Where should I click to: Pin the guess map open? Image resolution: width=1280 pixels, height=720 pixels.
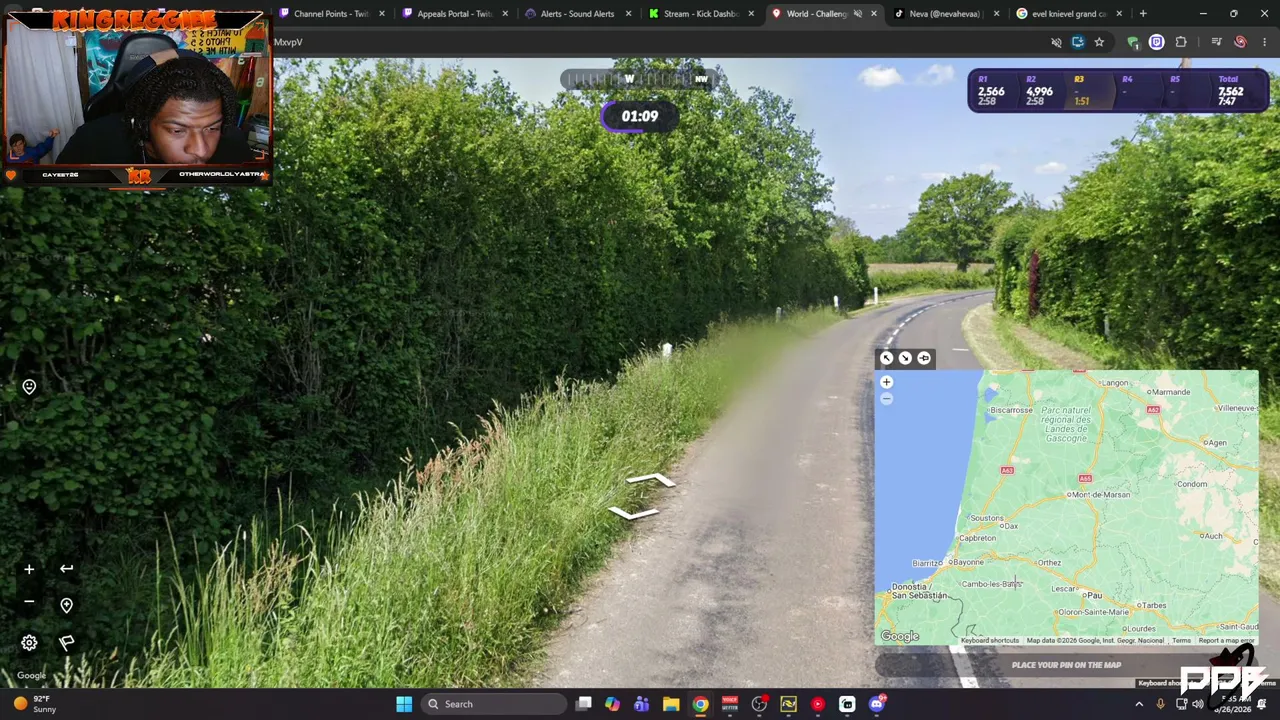click(x=924, y=358)
